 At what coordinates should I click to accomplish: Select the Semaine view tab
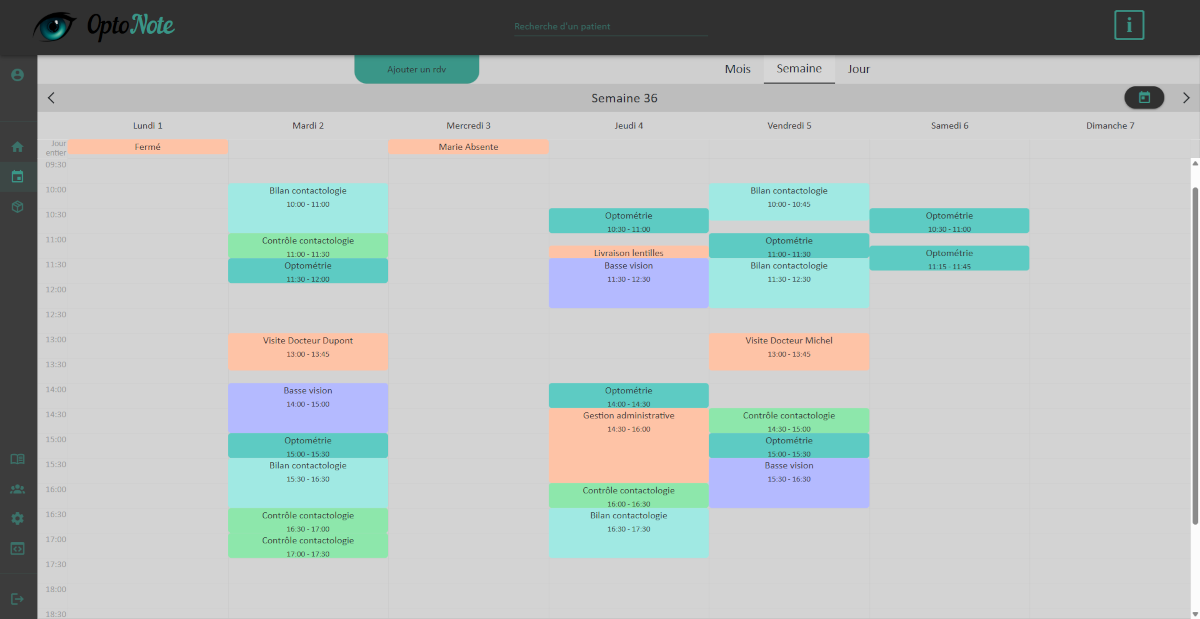799,69
